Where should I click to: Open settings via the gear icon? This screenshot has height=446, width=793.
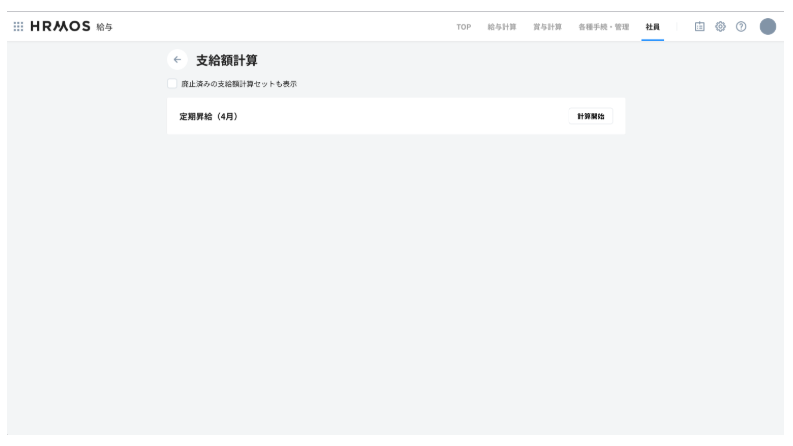[720, 26]
